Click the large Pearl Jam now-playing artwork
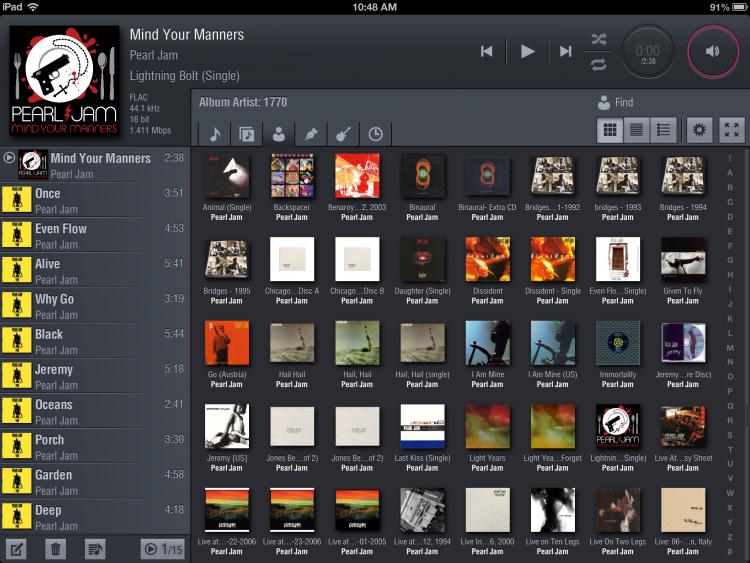 coord(64,80)
